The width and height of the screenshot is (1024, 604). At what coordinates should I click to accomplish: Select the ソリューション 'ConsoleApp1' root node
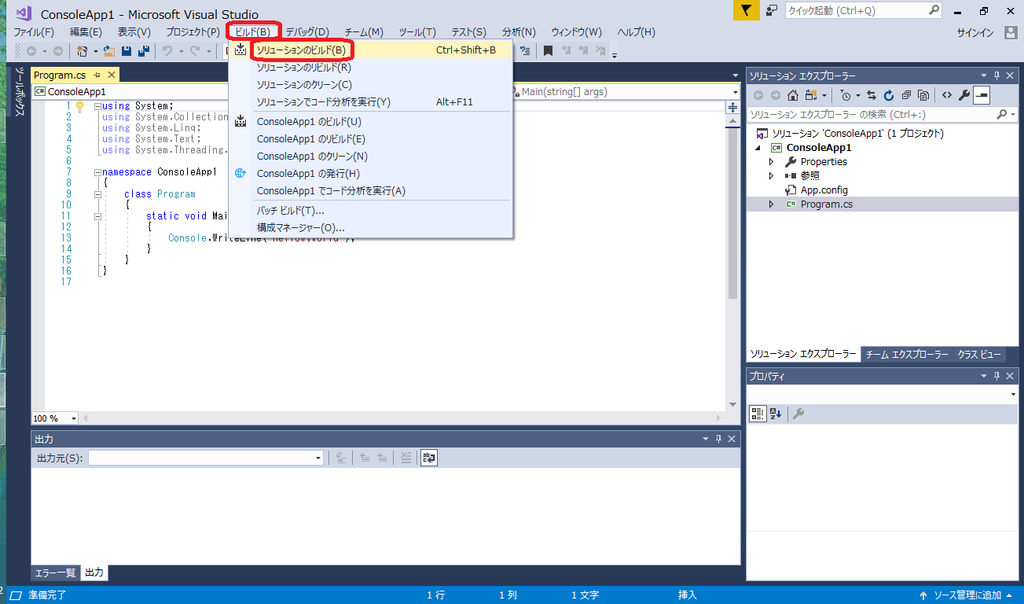[x=857, y=133]
